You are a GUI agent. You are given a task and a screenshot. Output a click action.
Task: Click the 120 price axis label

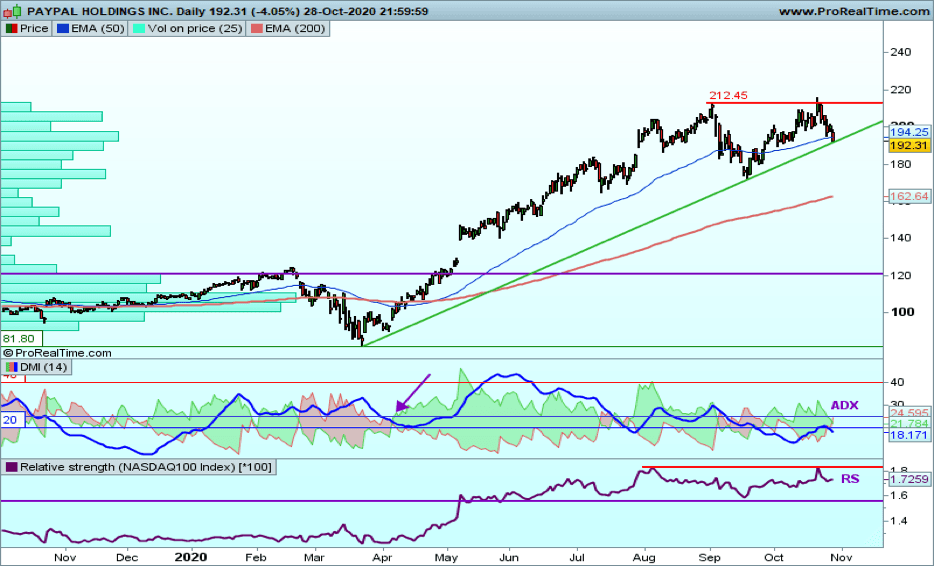pos(901,275)
